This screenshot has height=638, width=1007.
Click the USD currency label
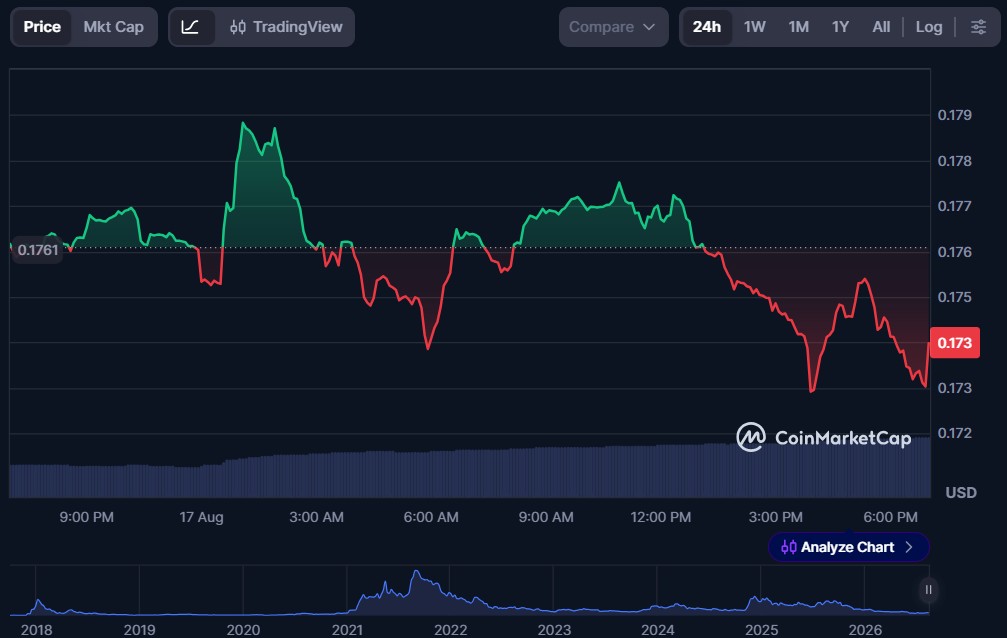coord(961,493)
